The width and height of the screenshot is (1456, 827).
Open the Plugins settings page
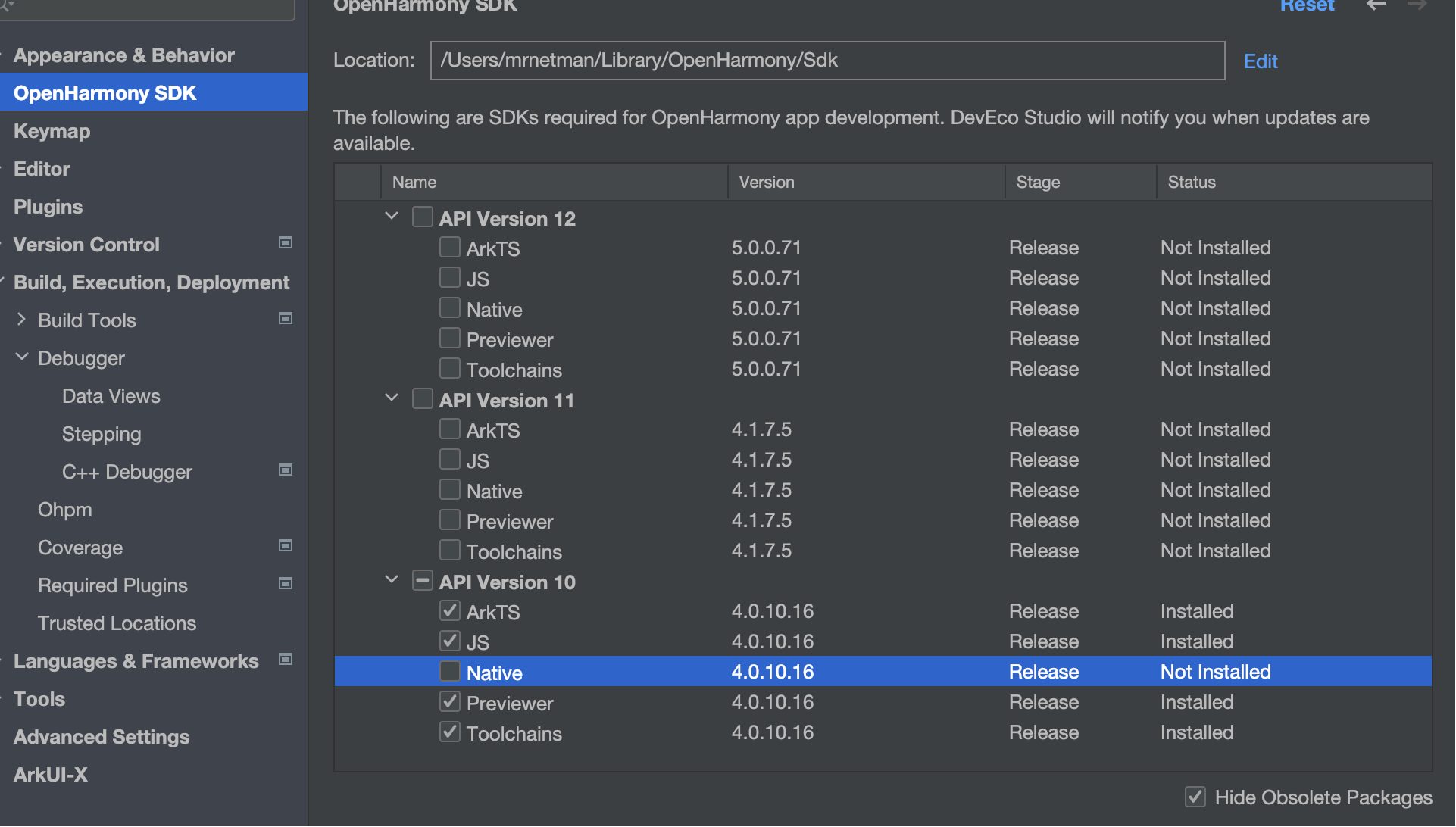coord(48,207)
